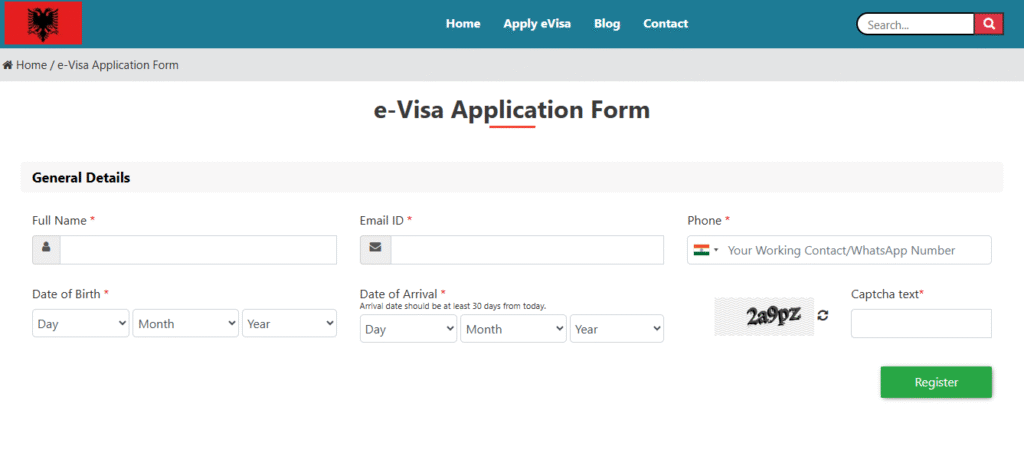Viewport: 1024px width, 450px height.
Task: Open the Date of Birth Day dropdown
Action: [x=81, y=324]
